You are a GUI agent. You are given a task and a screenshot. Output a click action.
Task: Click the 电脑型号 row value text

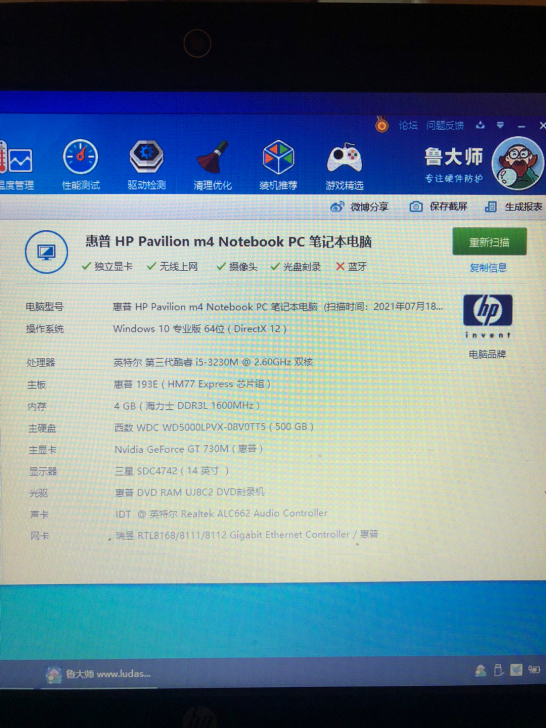(278, 307)
